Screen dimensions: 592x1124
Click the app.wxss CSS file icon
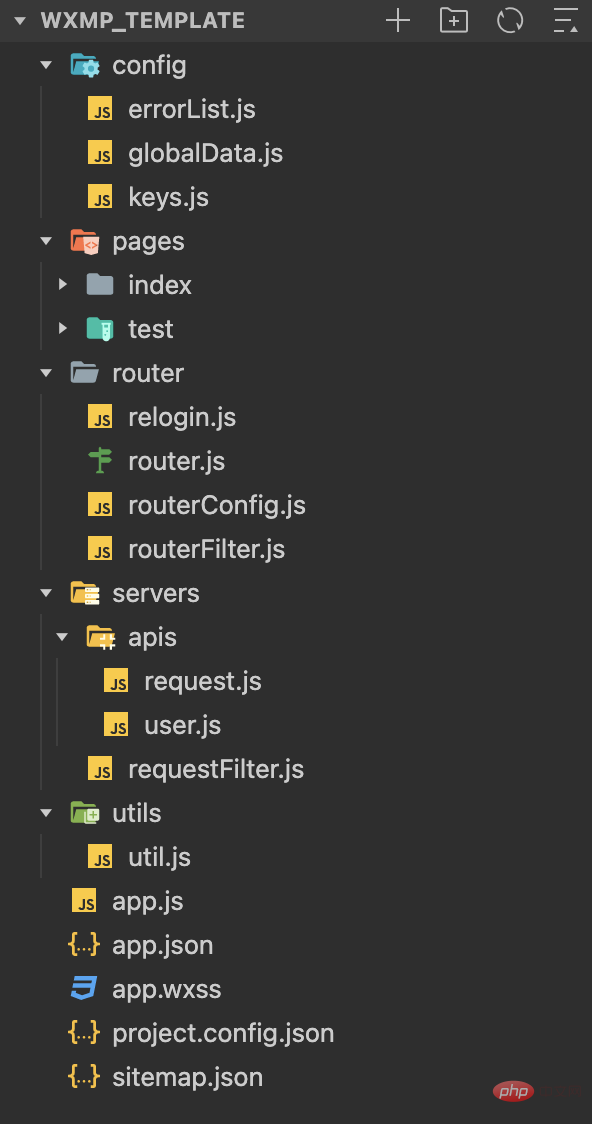84,989
